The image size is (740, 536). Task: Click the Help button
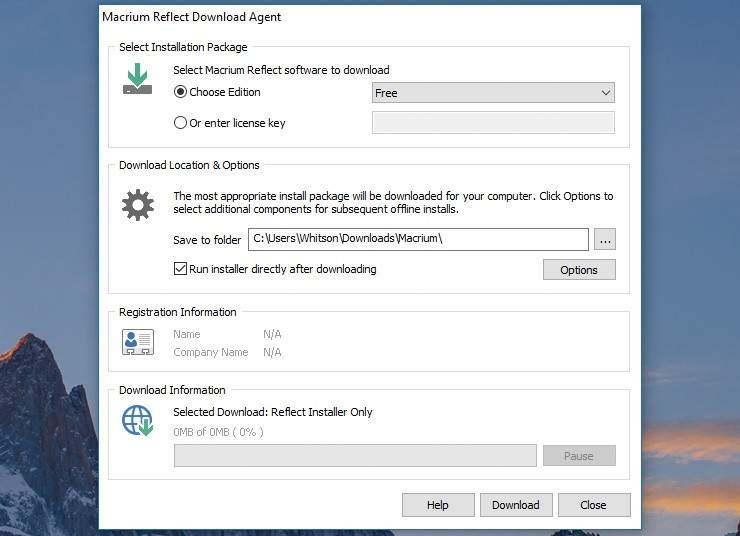pos(438,505)
